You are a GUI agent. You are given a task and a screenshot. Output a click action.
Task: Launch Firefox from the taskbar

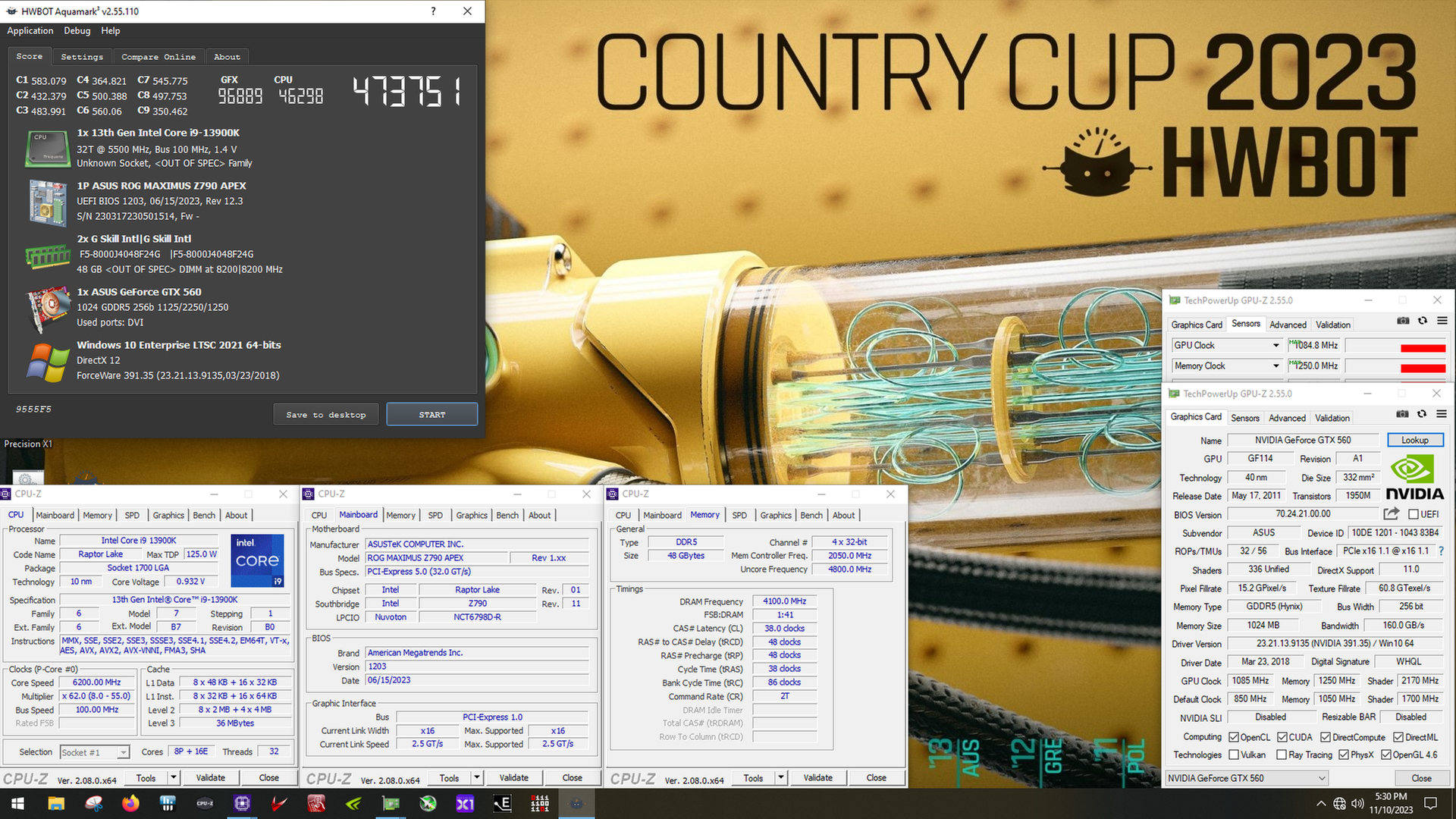coord(130,804)
